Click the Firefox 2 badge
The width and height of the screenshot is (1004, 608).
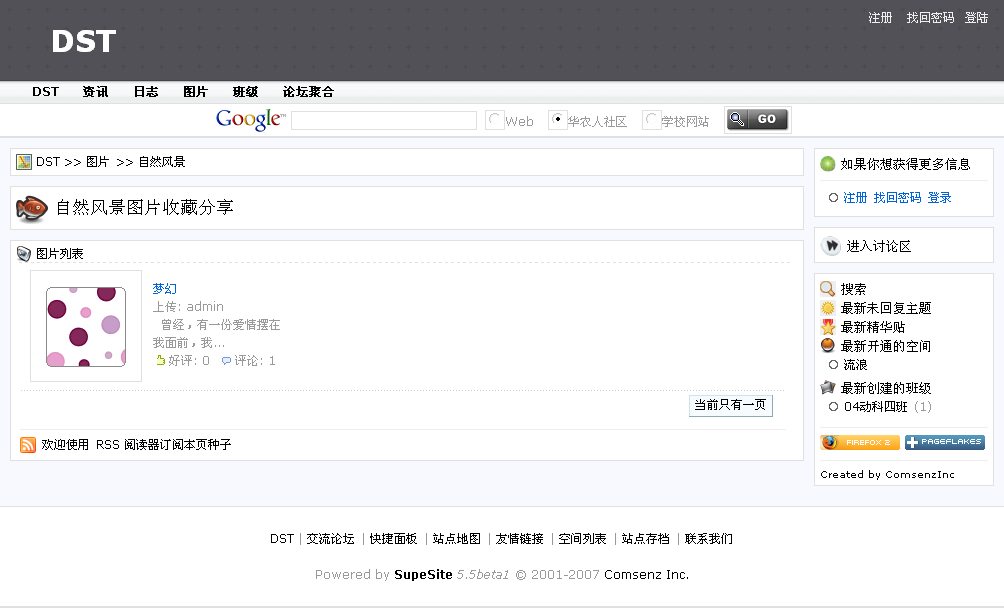pyautogui.click(x=860, y=442)
